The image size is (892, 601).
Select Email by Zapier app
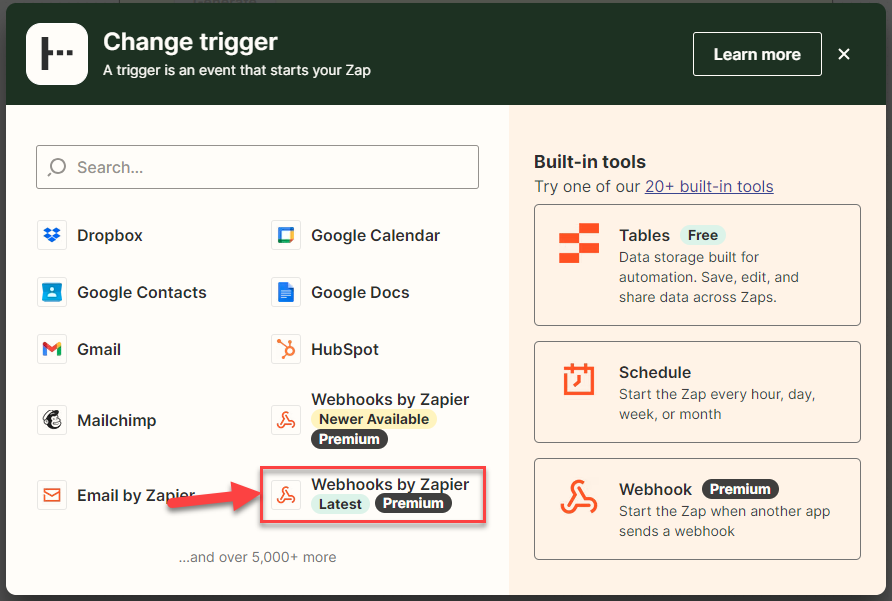(136, 495)
